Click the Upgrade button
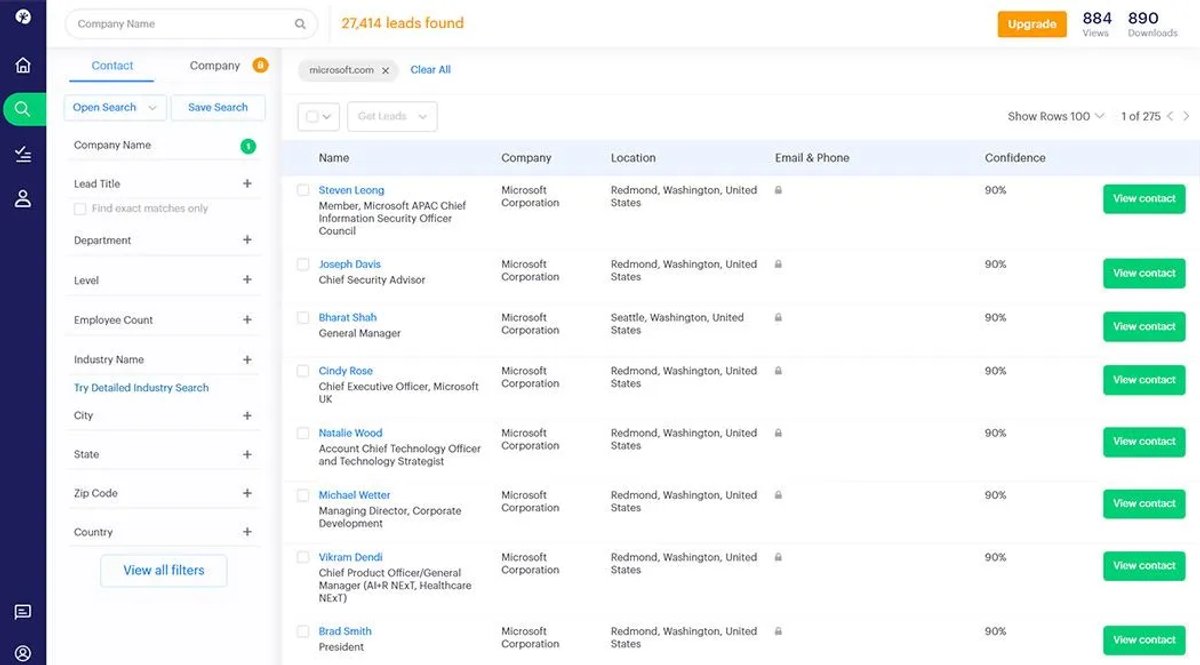 (1032, 24)
